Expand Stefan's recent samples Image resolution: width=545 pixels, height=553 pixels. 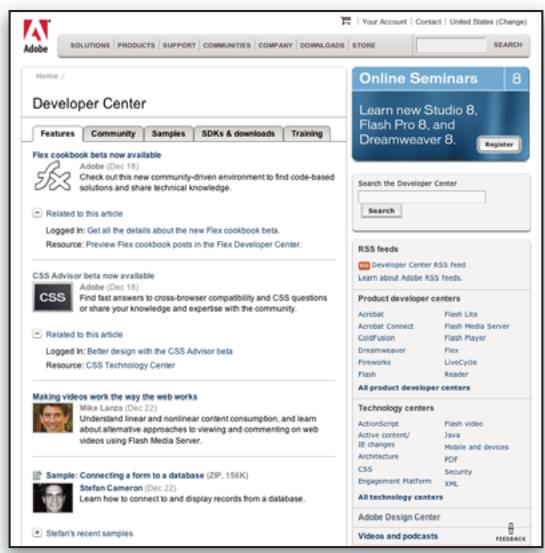[x=37, y=533]
